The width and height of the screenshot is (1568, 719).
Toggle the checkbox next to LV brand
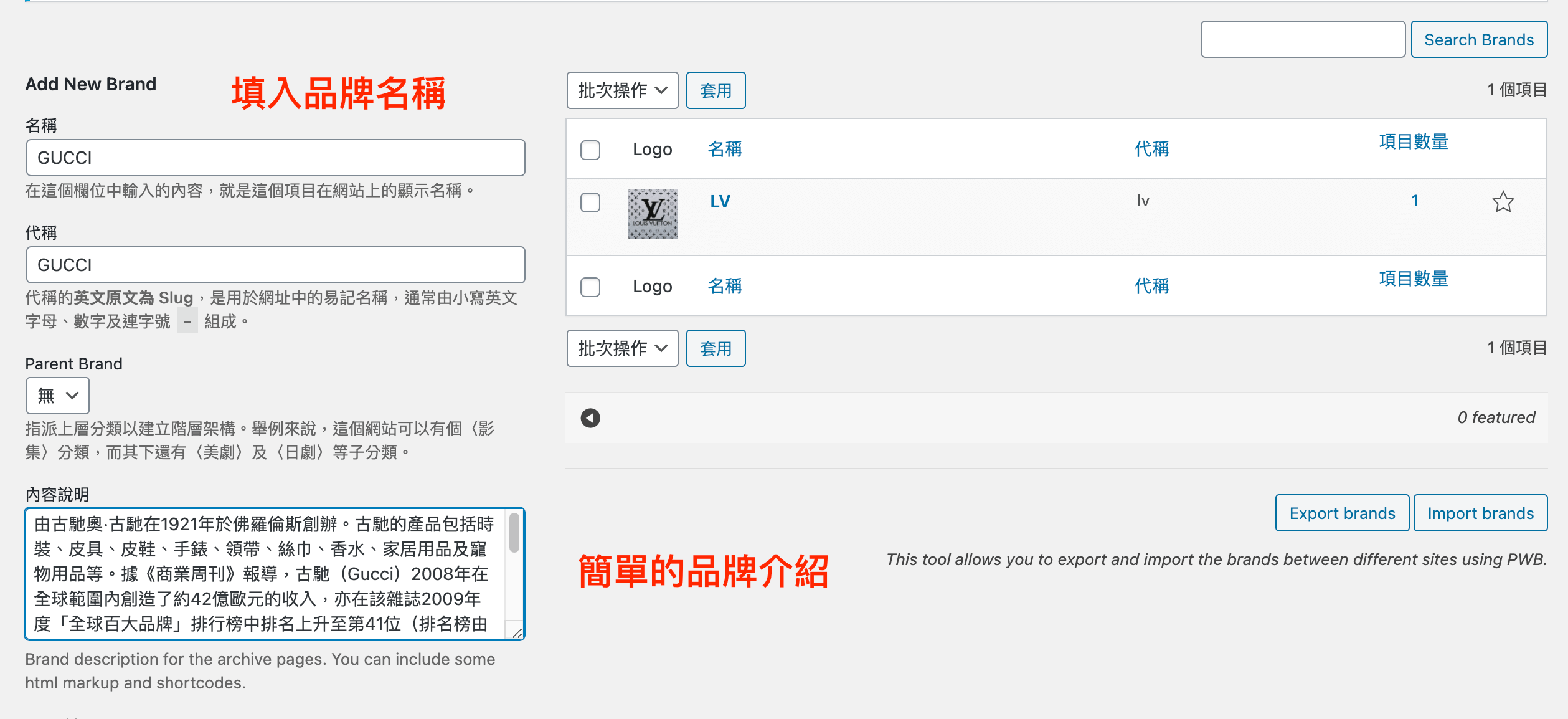(591, 201)
